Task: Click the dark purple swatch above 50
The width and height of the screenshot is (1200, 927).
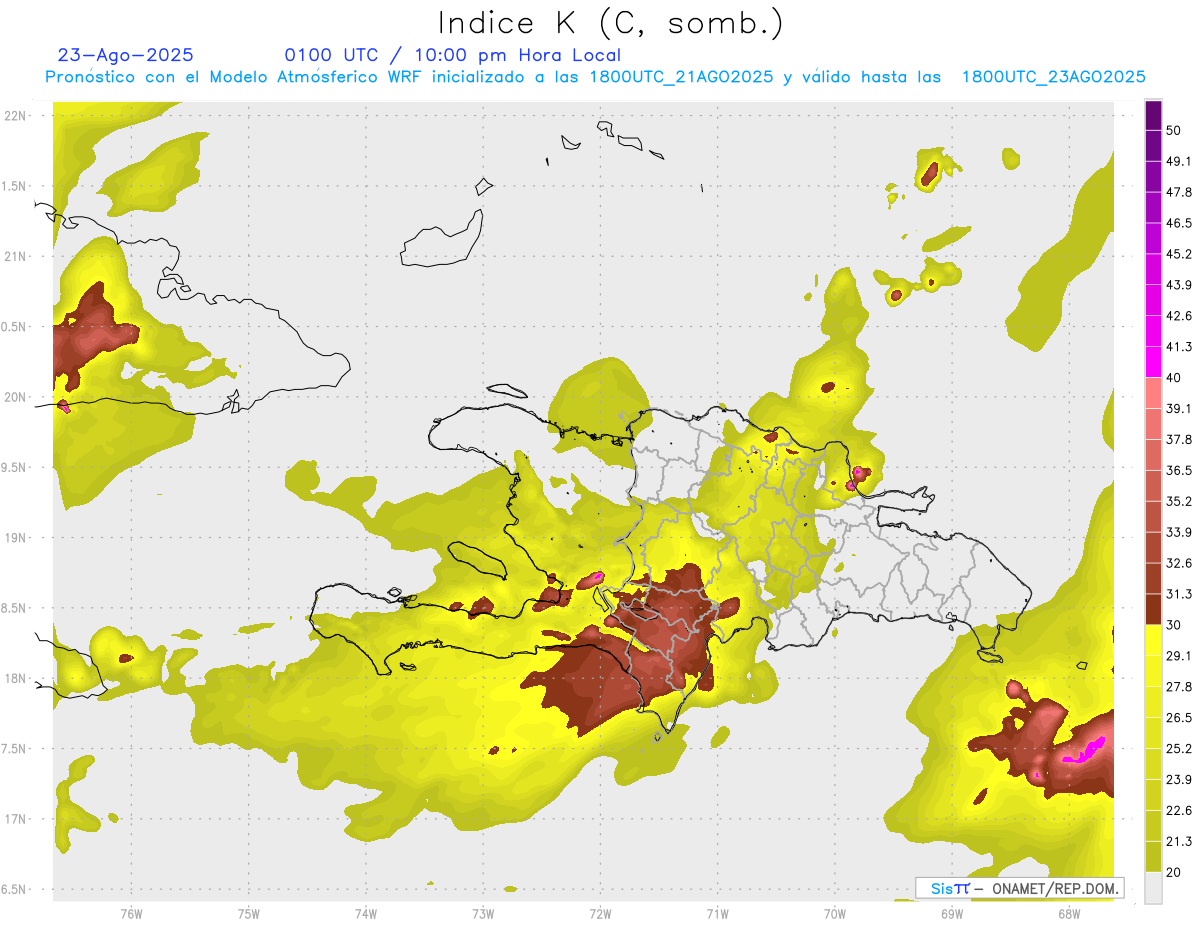Action: tap(1153, 116)
